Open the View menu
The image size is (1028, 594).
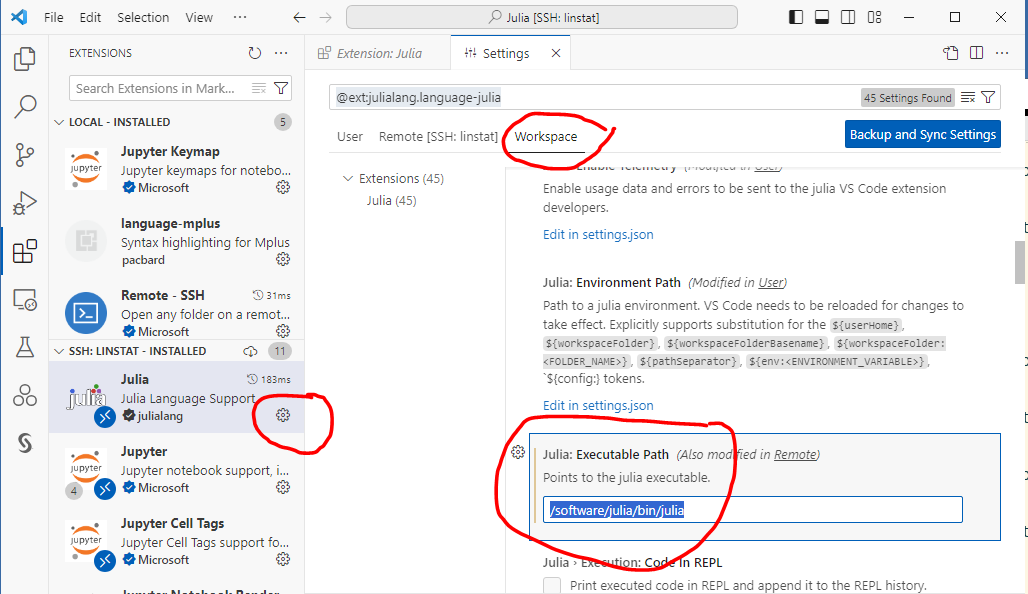pyautogui.click(x=199, y=18)
